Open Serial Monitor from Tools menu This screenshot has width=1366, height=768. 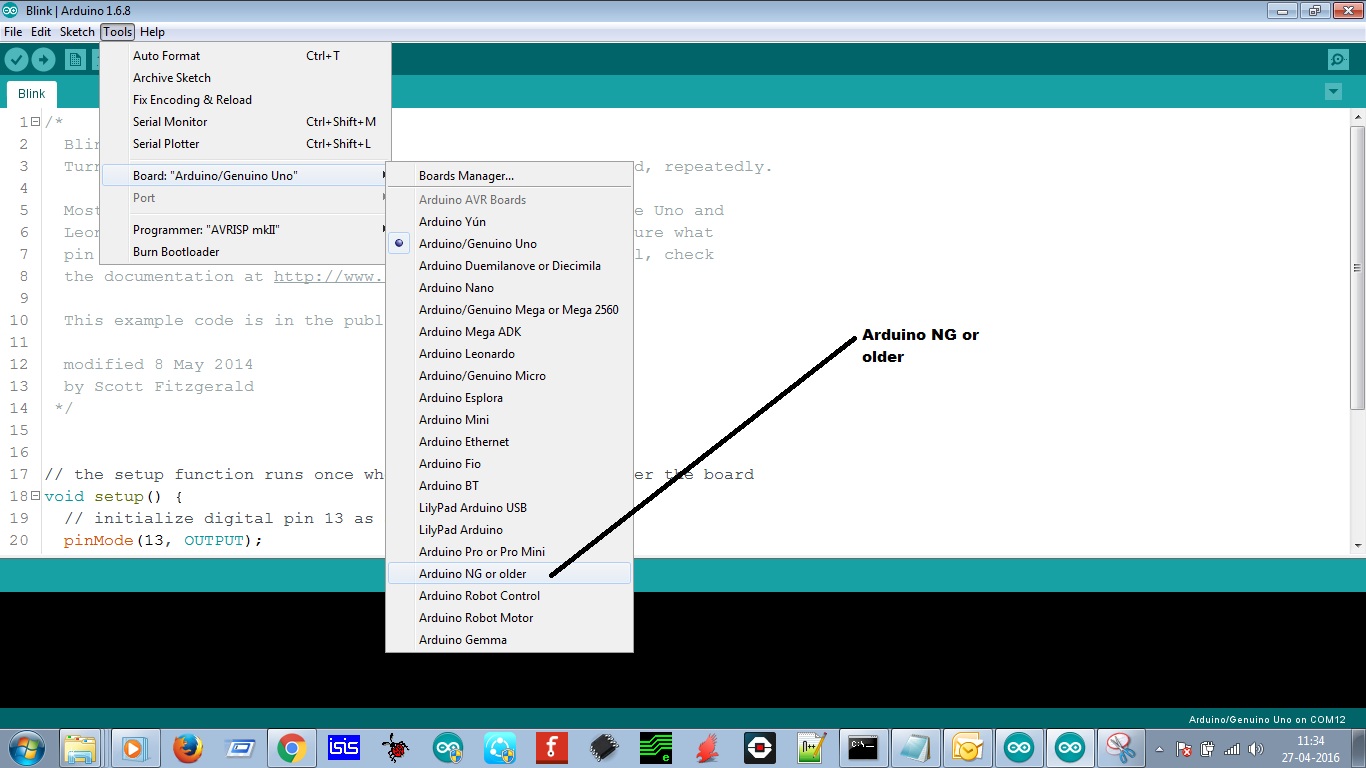[x=245, y=122]
